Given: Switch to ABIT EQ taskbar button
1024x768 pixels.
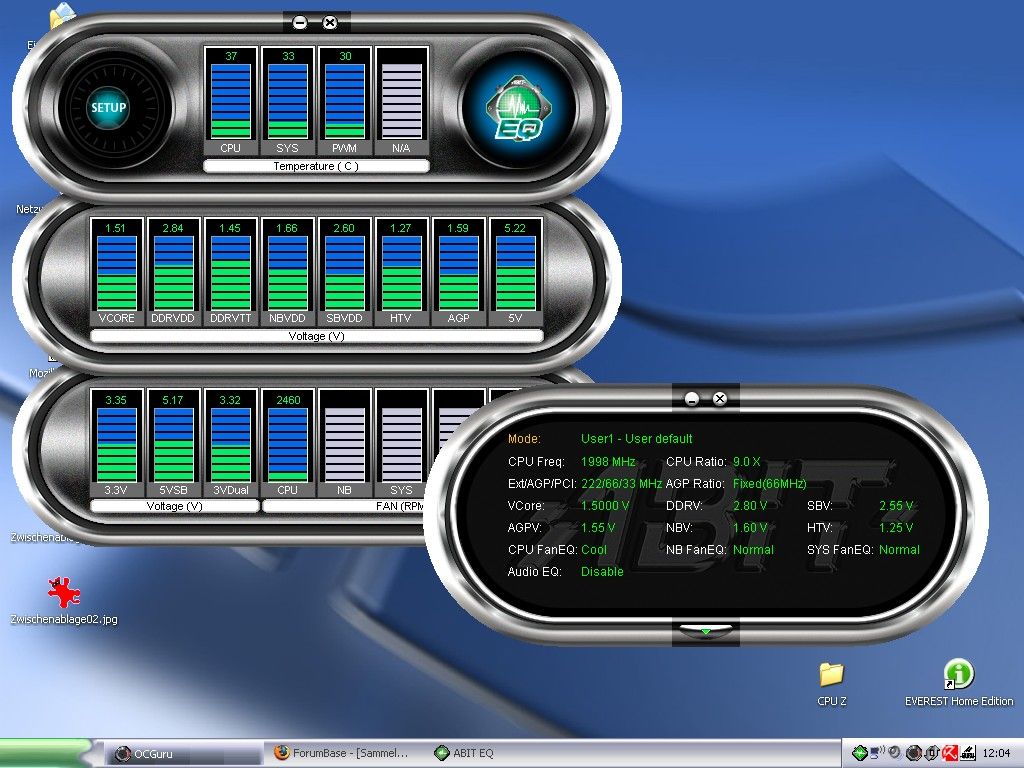Looking at the screenshot, I should point(464,754).
